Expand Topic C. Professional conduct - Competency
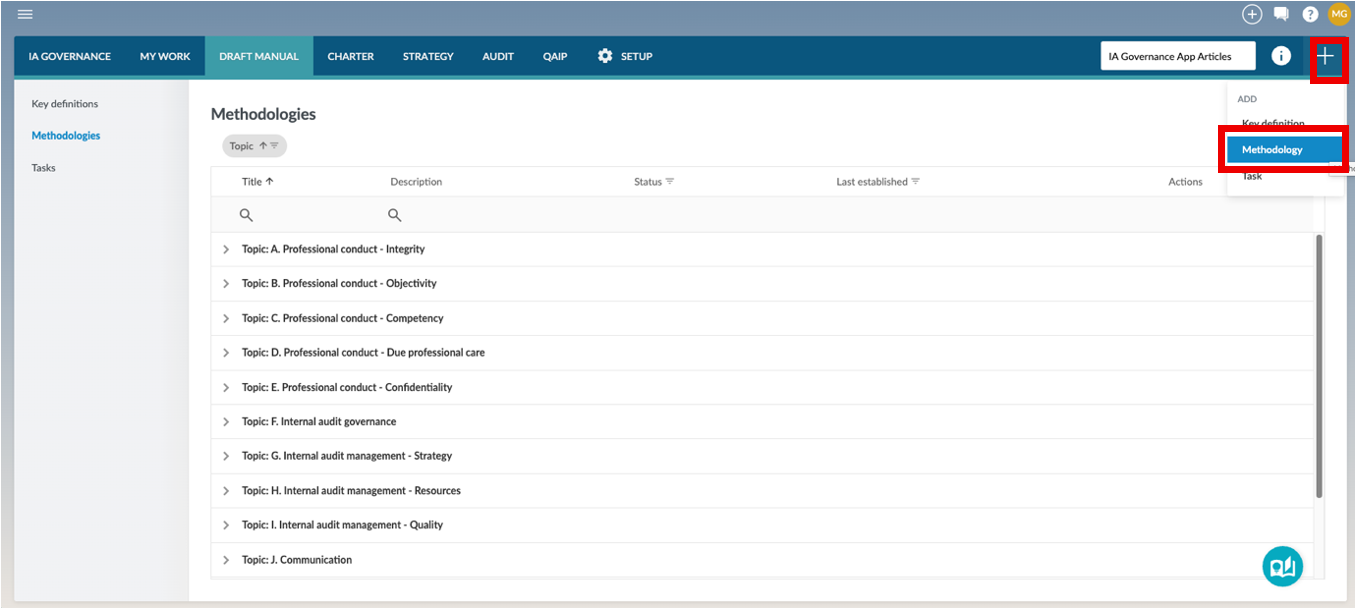Viewport: 1357px width, 609px height. (x=226, y=318)
